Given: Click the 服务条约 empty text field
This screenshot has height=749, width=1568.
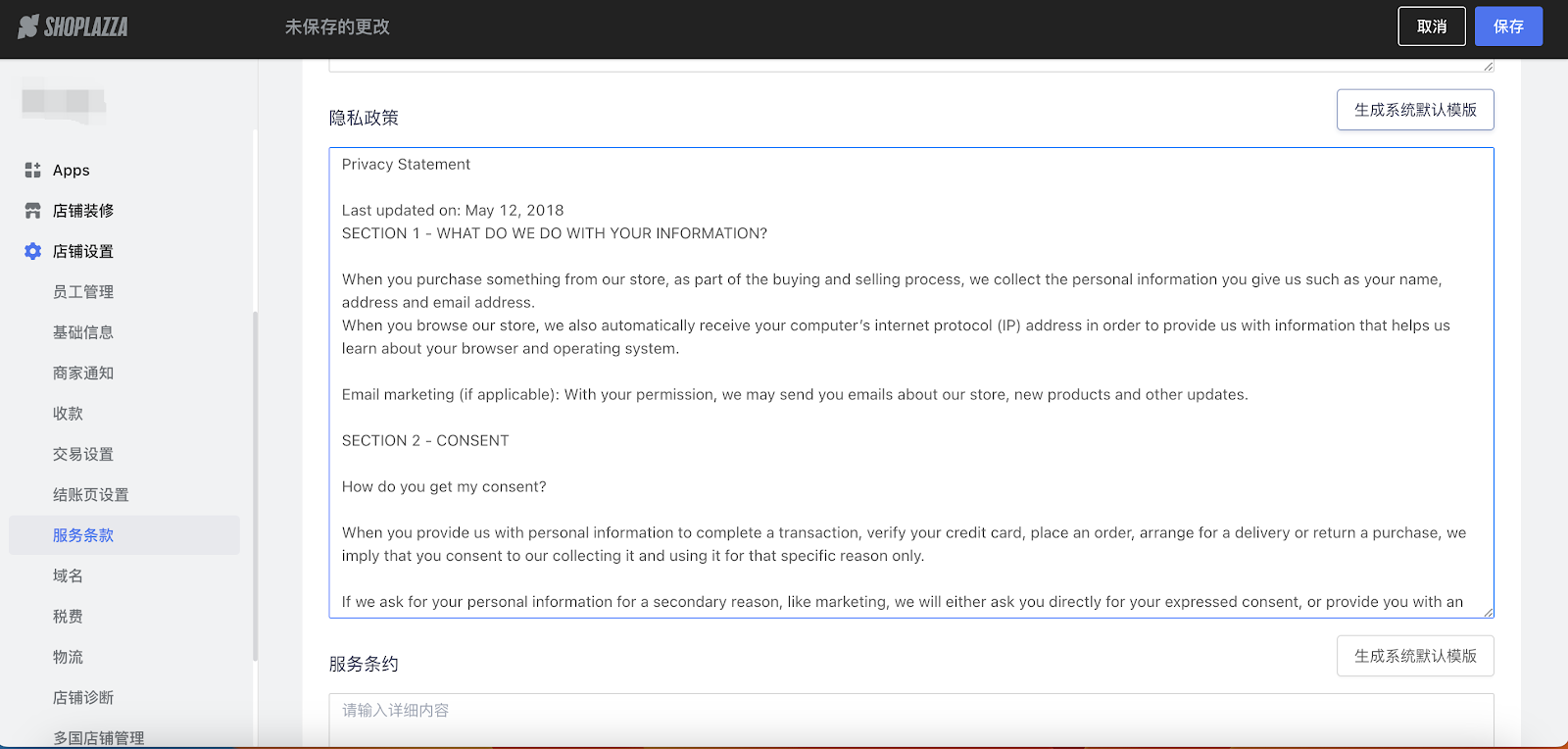Looking at the screenshot, I should click(911, 721).
